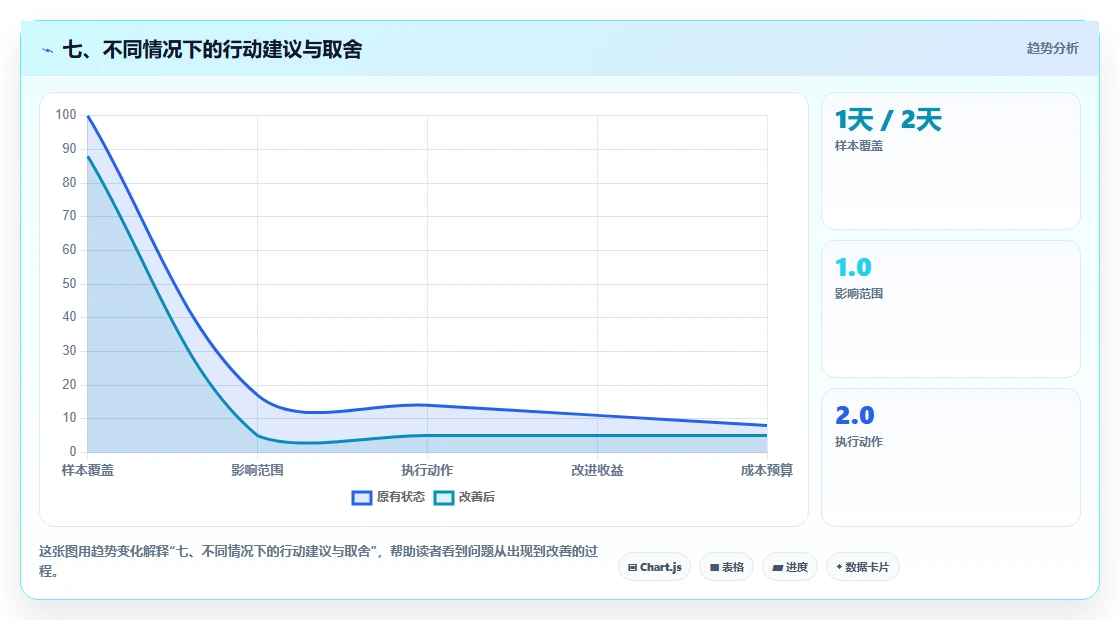Click the 100 y-axis tick label

66,115
